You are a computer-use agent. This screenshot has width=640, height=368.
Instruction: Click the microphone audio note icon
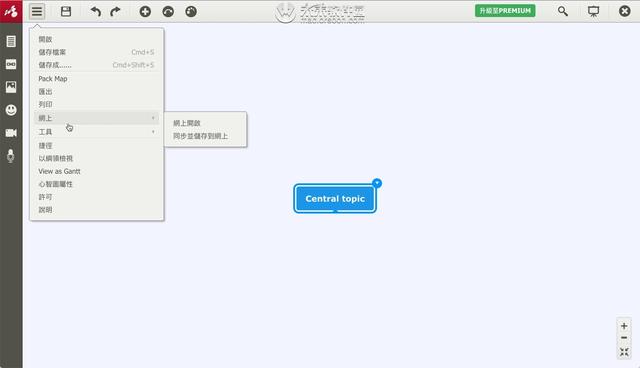pyautogui.click(x=11, y=156)
